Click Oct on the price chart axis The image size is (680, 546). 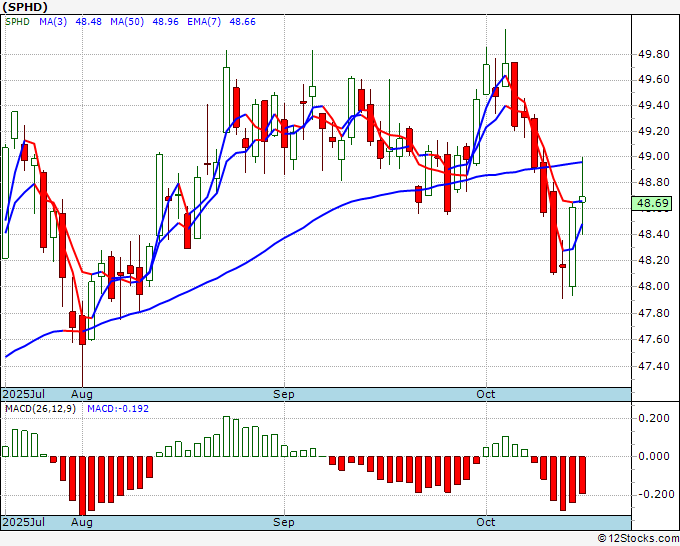click(x=486, y=394)
